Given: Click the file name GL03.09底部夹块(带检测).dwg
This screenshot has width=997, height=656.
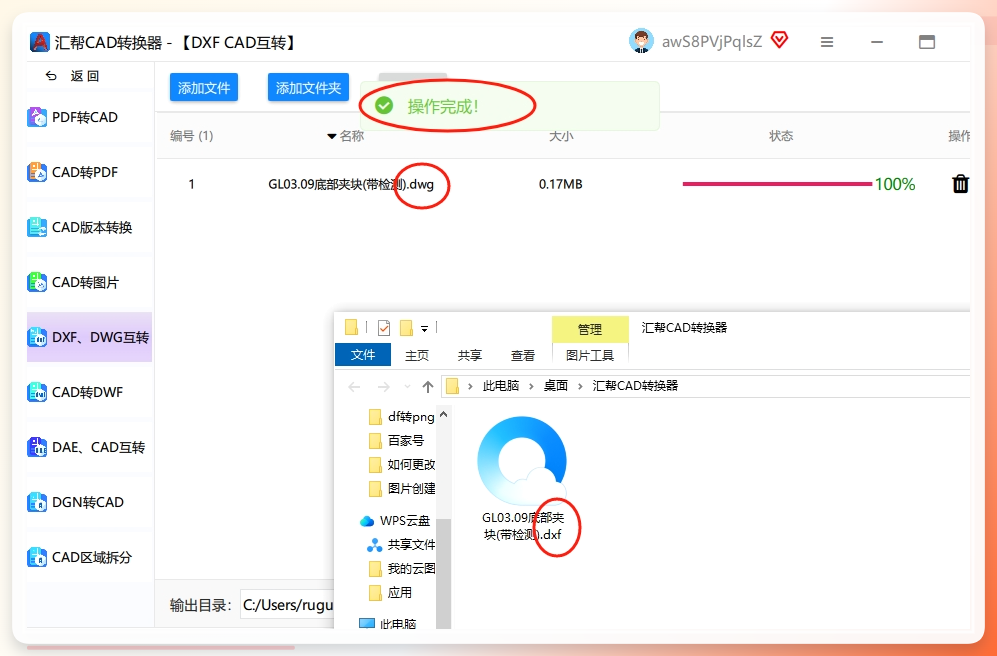Looking at the screenshot, I should tap(351, 184).
